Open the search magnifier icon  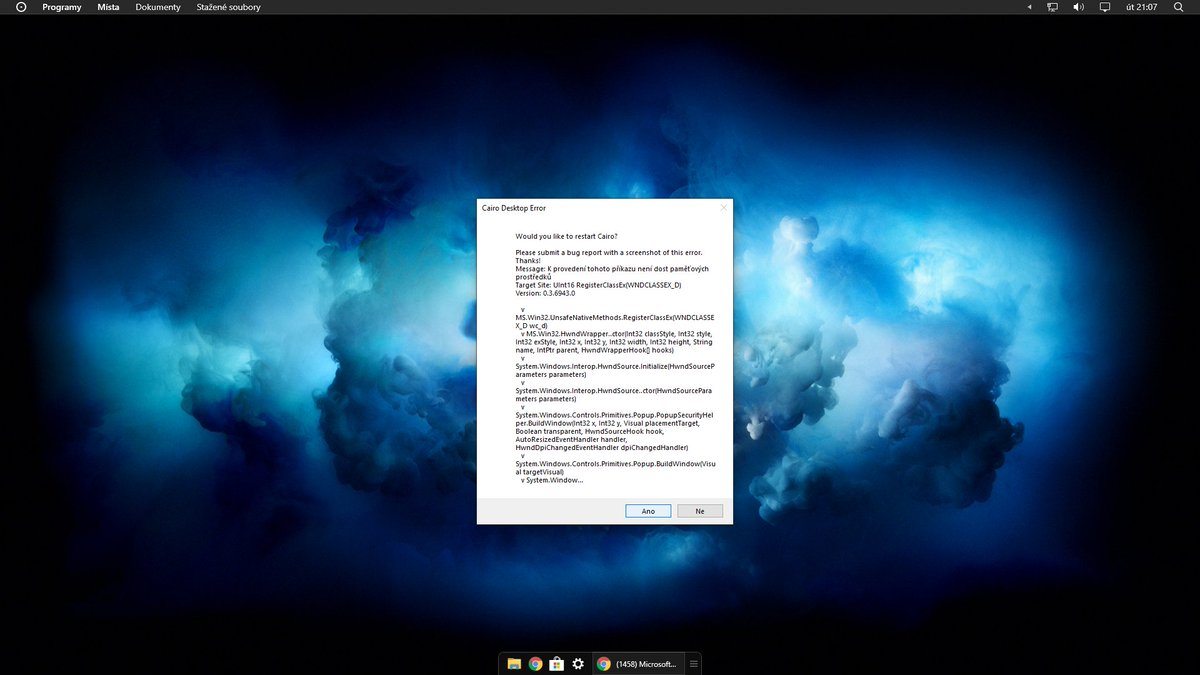pyautogui.click(x=1178, y=7)
